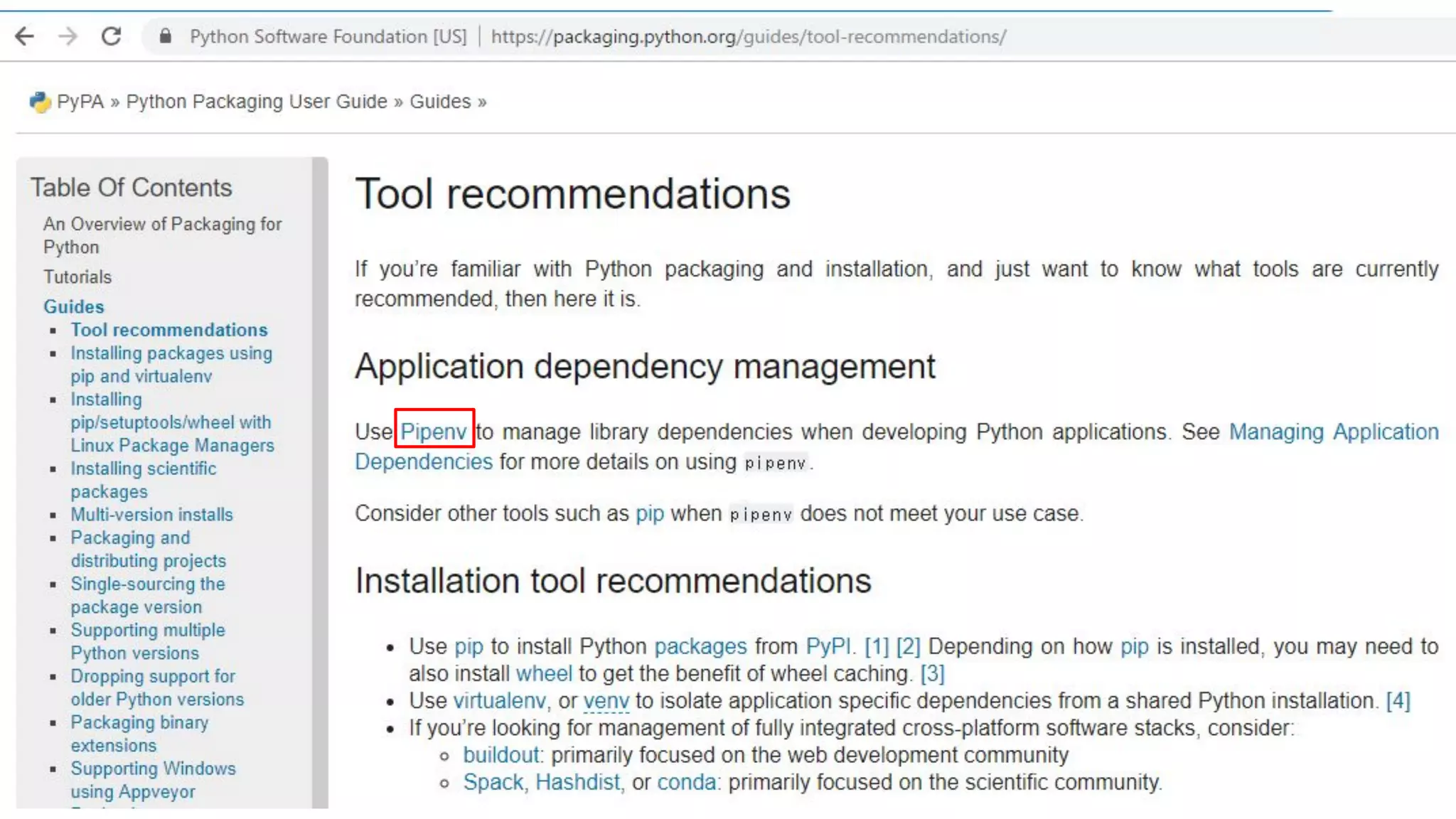Open Tutorials in the sidebar
The image size is (1456, 819).
[77, 277]
